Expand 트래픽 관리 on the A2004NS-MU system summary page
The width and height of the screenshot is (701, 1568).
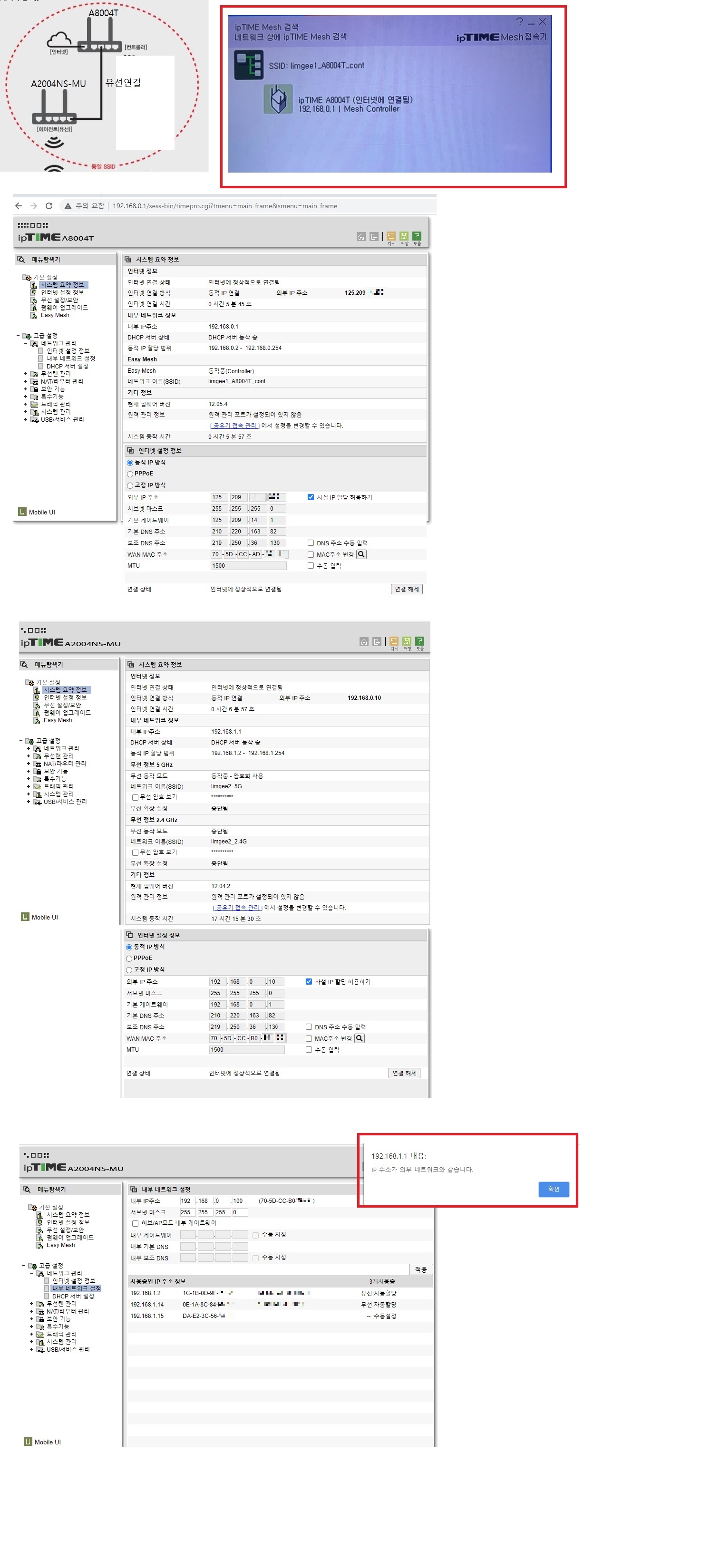point(29,786)
